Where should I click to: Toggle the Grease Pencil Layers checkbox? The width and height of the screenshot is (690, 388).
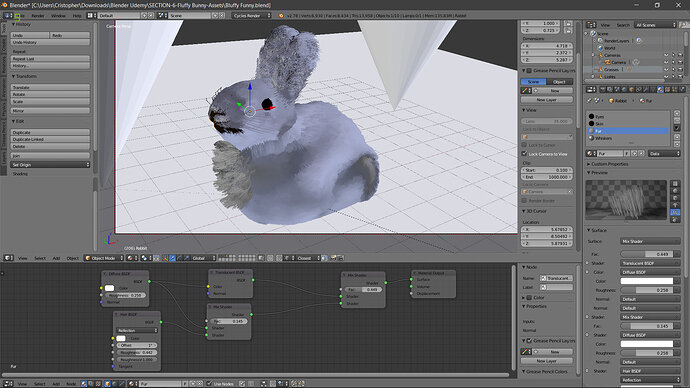(529, 70)
